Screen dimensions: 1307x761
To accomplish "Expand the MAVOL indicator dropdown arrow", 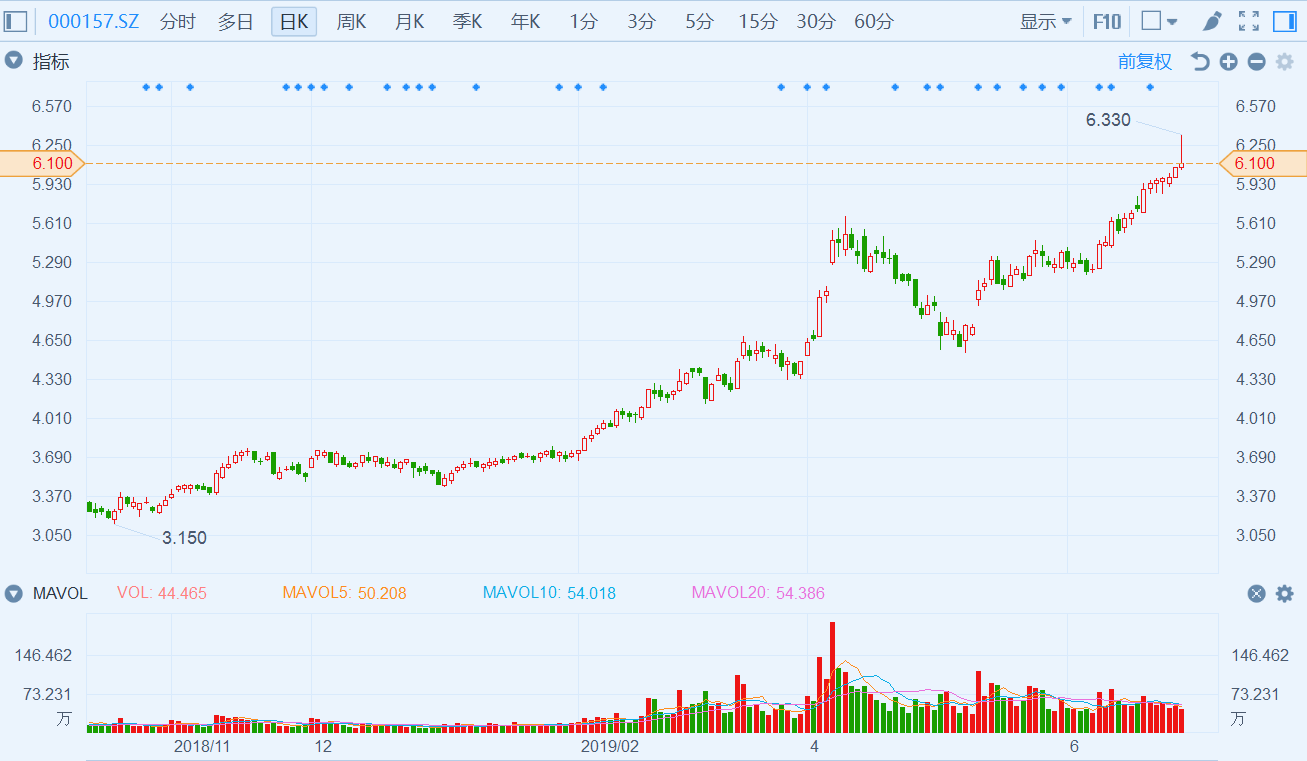I will click(14, 593).
